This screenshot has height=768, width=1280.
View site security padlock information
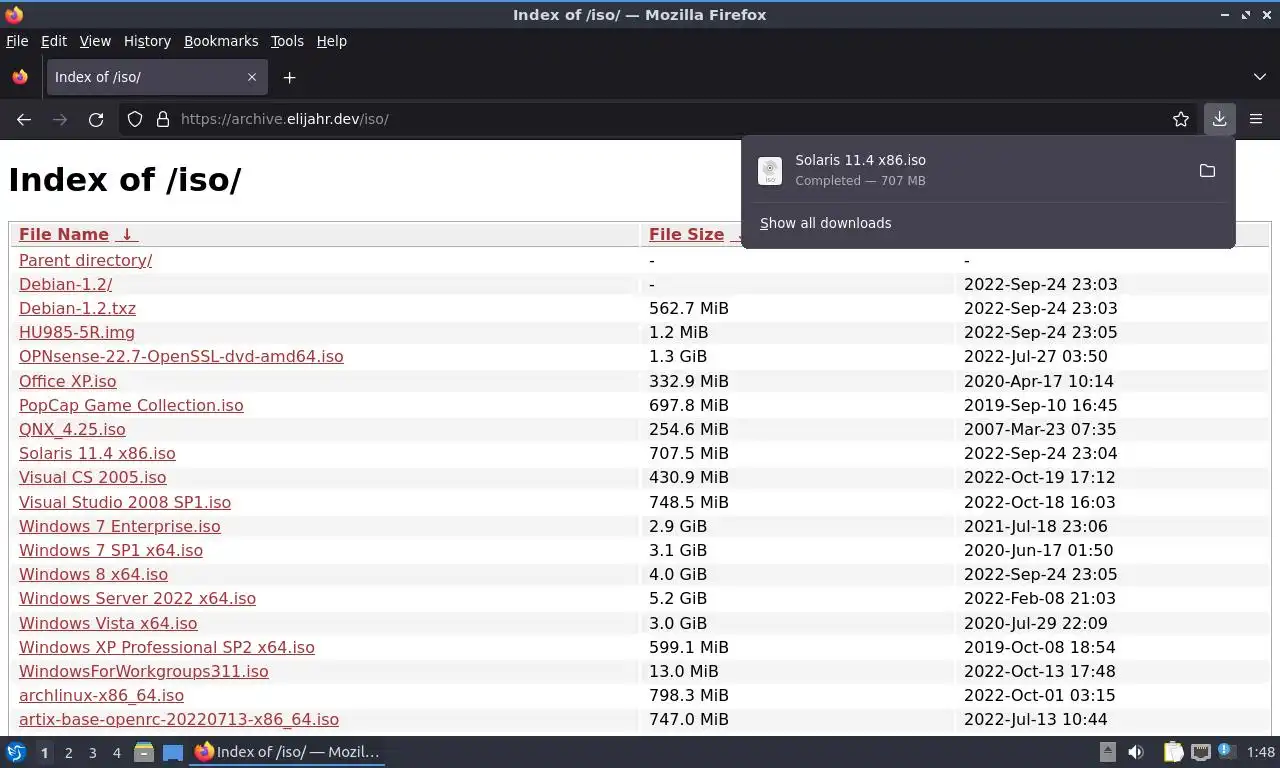tap(163, 119)
